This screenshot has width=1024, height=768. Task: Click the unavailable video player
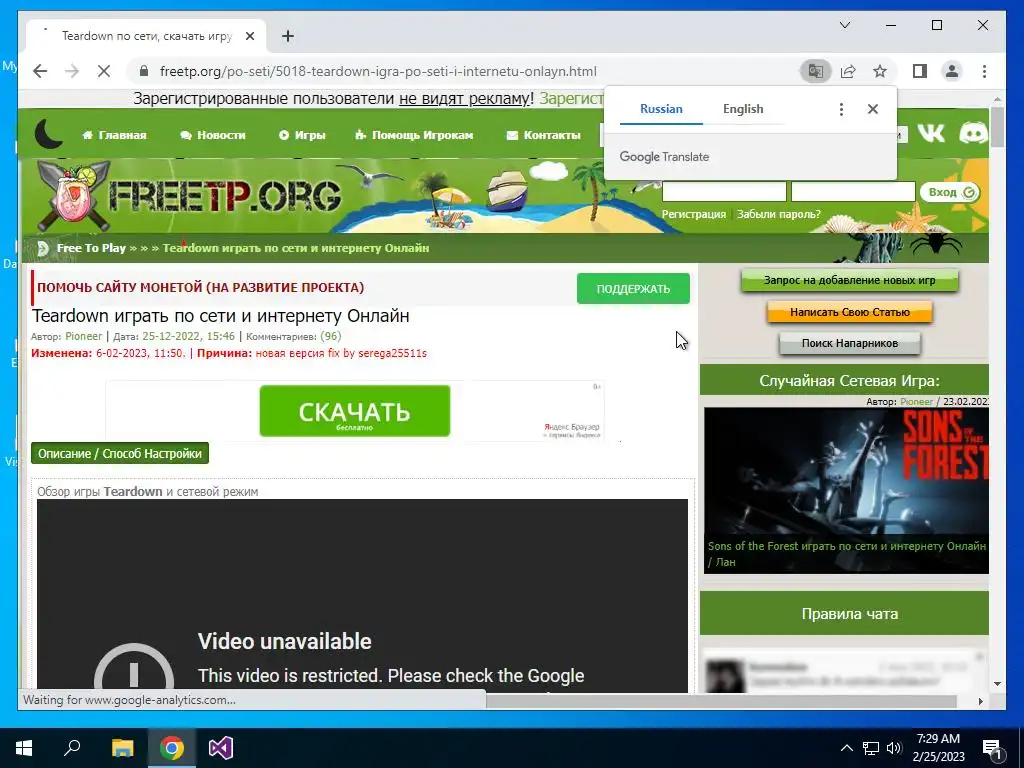[x=362, y=596]
